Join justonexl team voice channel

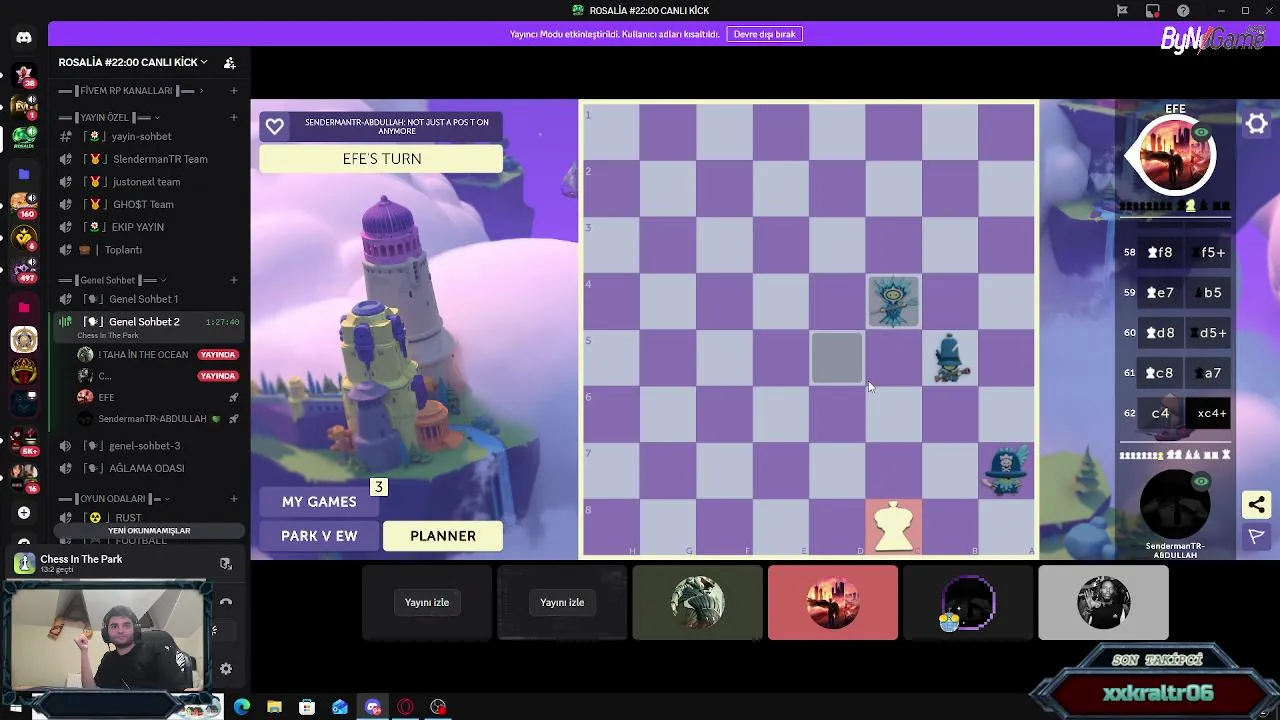click(149, 182)
